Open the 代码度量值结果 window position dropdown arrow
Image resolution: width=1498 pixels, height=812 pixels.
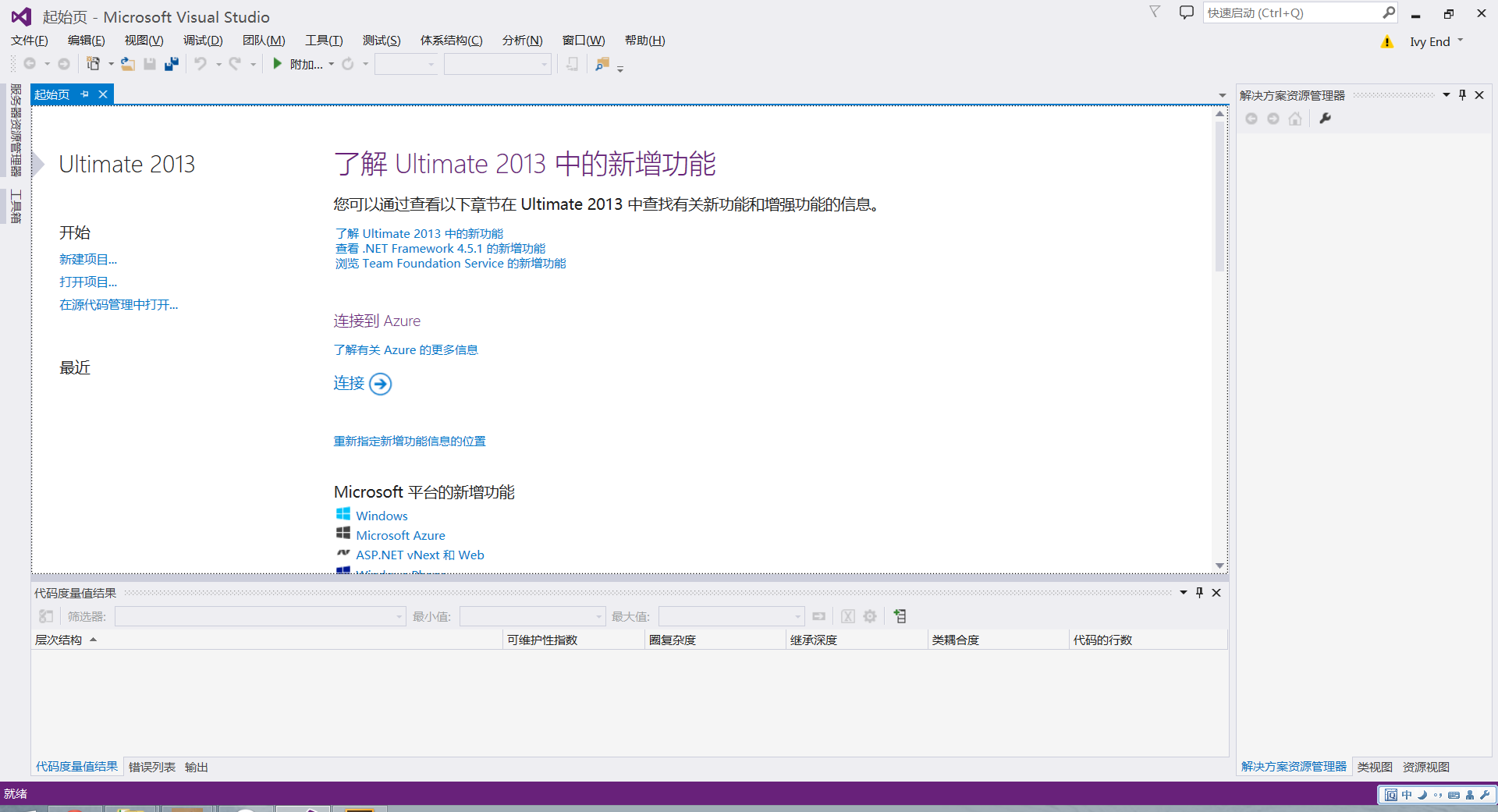(1184, 593)
